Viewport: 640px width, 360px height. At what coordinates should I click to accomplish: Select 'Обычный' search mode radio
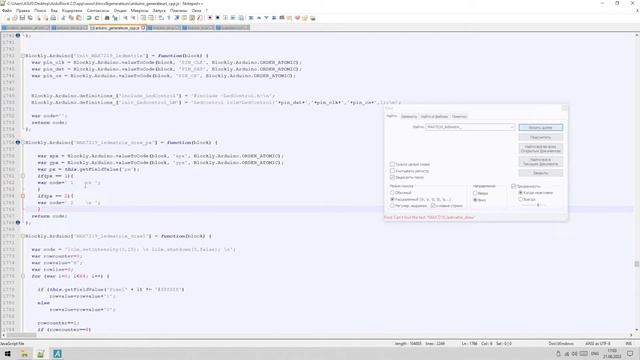click(x=392, y=193)
